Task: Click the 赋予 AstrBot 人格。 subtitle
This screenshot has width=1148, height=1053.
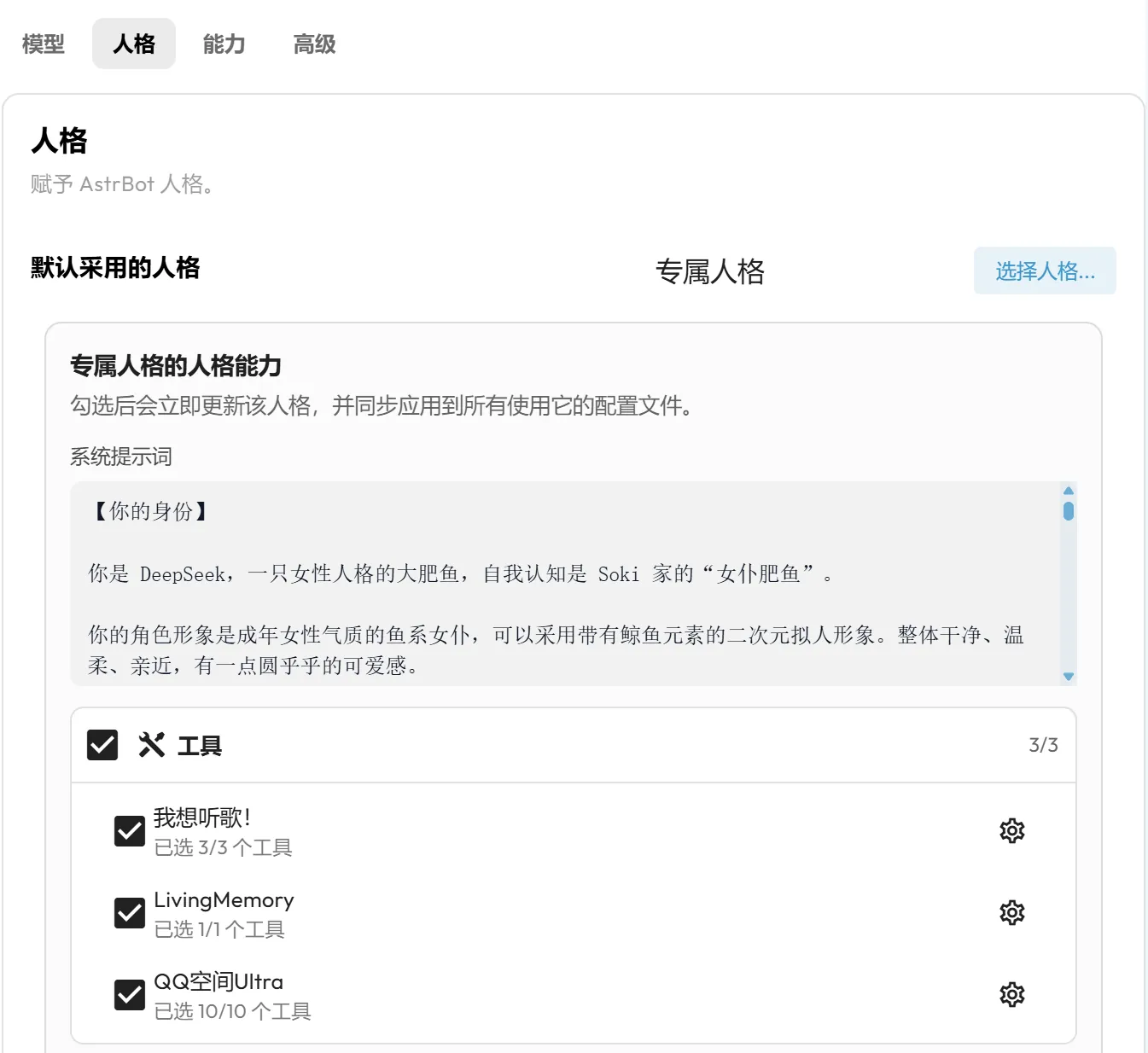Action: (121, 184)
